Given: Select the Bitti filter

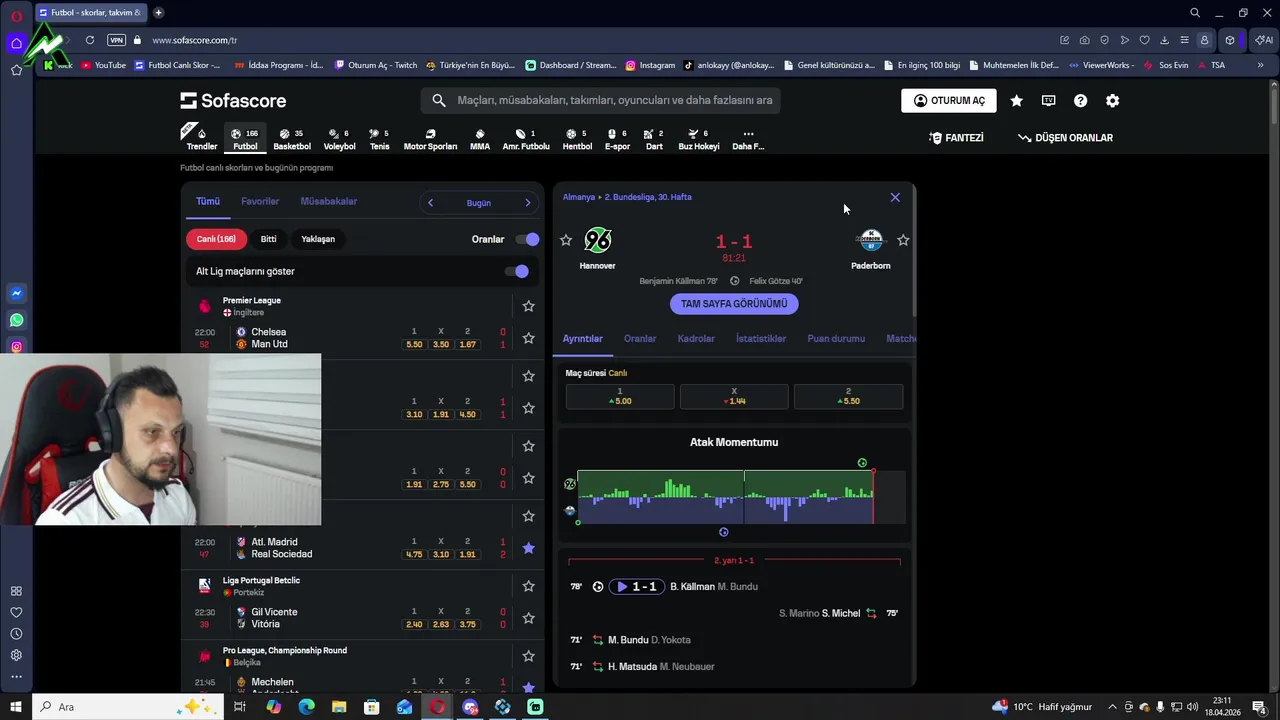Looking at the screenshot, I should pyautogui.click(x=268, y=239).
